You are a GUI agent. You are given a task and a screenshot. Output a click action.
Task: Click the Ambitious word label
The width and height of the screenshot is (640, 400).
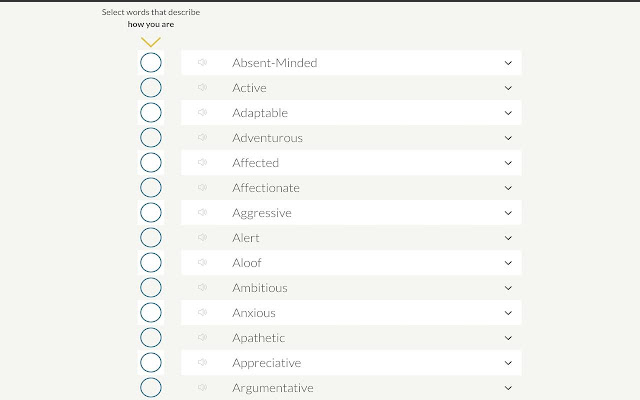(x=260, y=288)
